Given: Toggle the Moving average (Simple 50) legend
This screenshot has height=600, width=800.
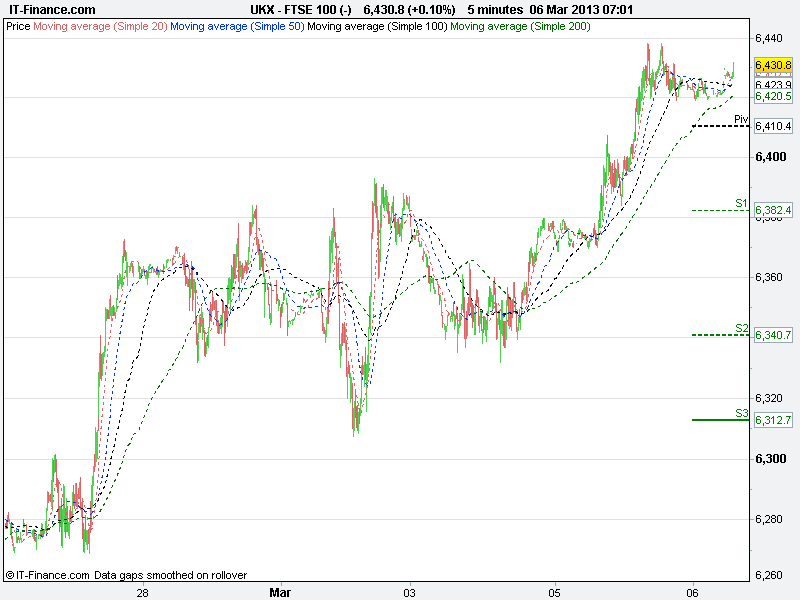Looking at the screenshot, I should point(237,26).
